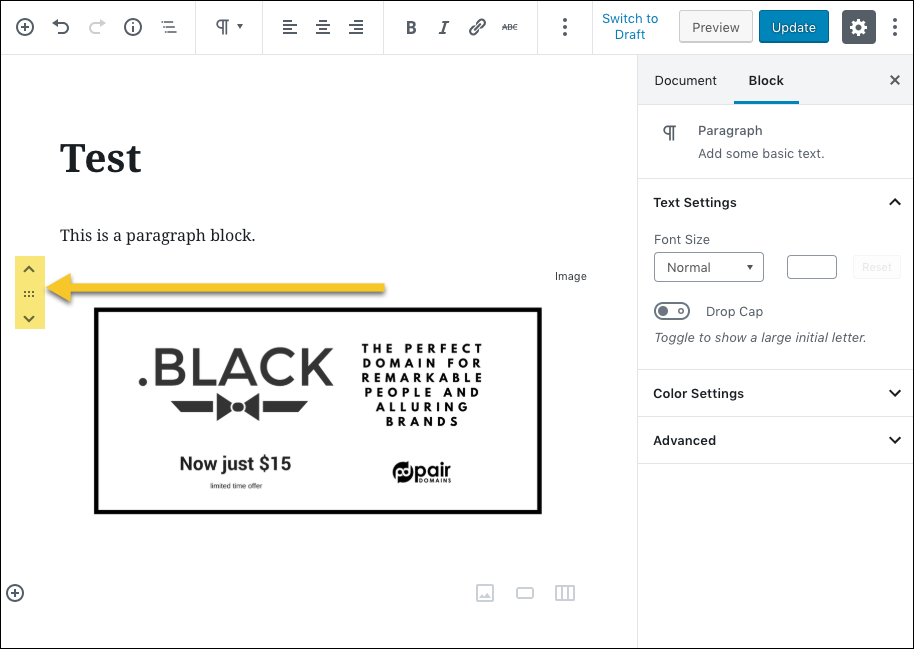Open block more options menu
Screen dimensions: 914x649
pos(565,27)
